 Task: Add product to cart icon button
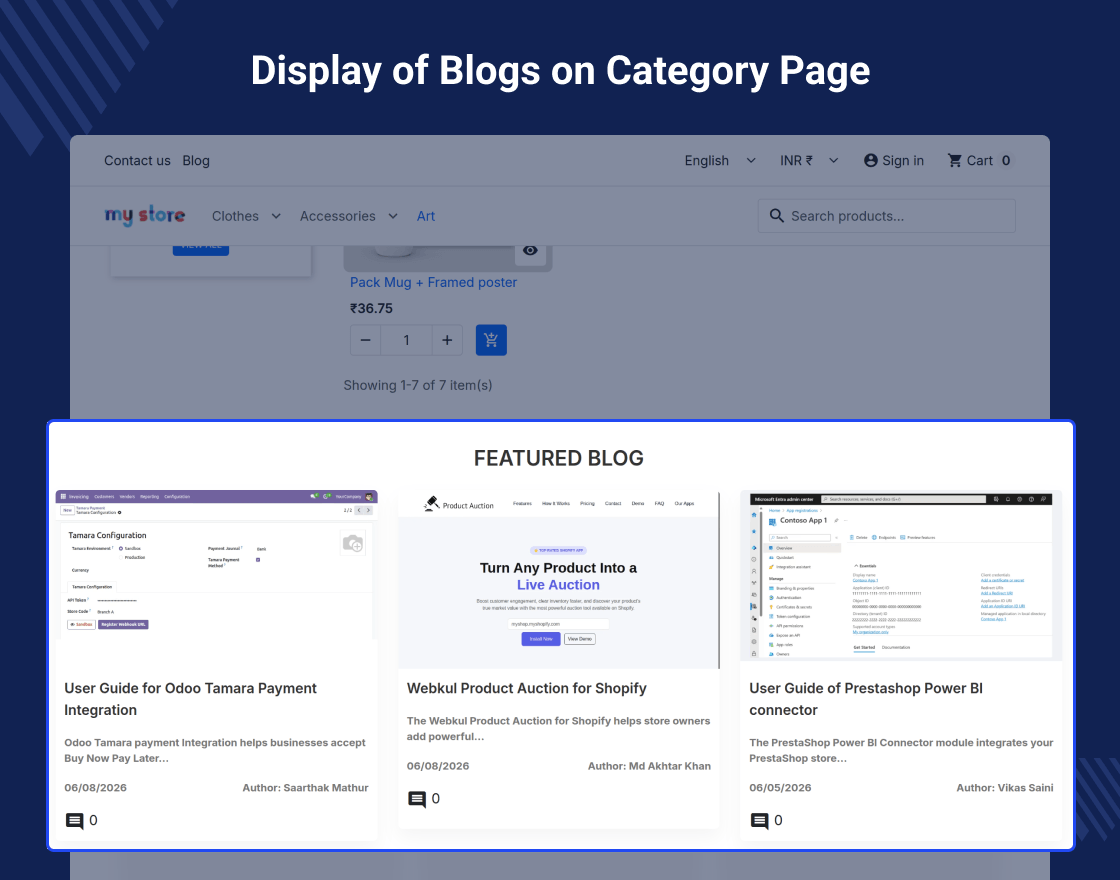[x=491, y=340]
